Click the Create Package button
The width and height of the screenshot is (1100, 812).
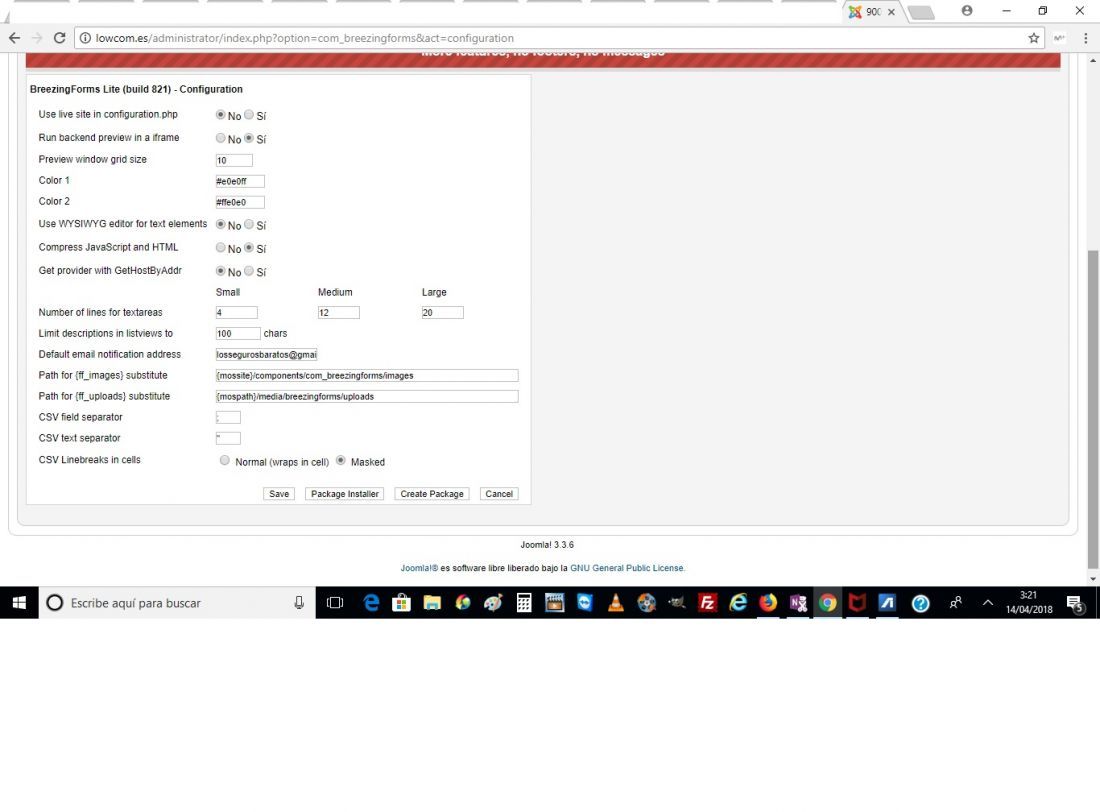(x=431, y=494)
